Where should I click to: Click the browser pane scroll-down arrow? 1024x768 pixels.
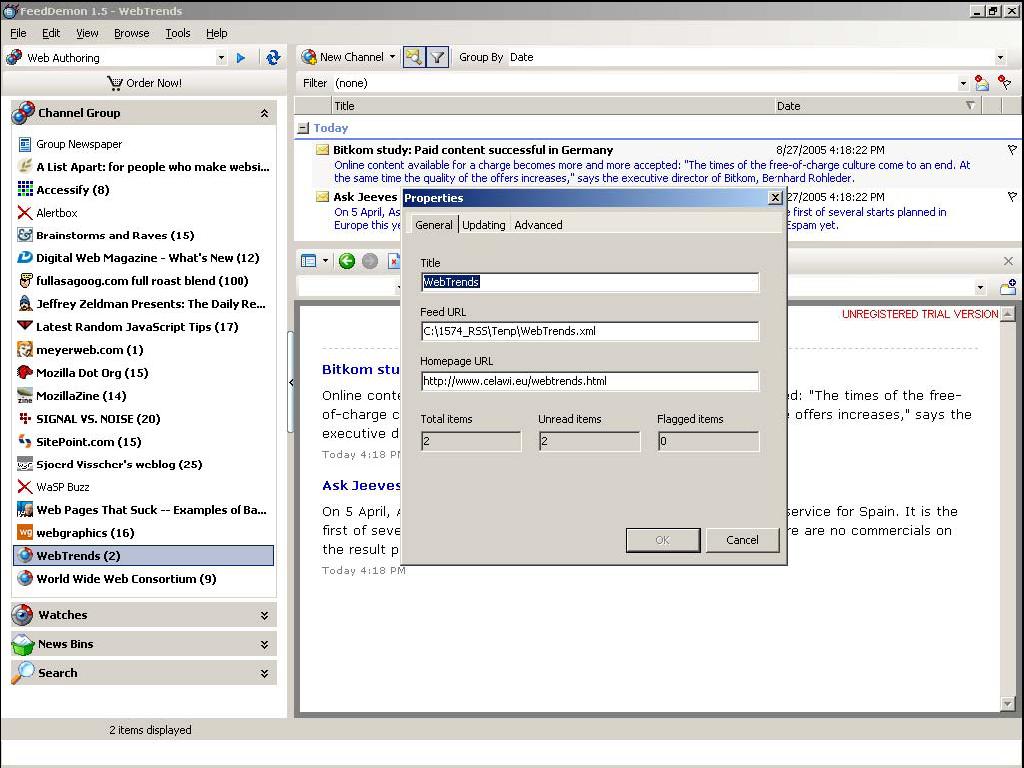[x=1008, y=703]
